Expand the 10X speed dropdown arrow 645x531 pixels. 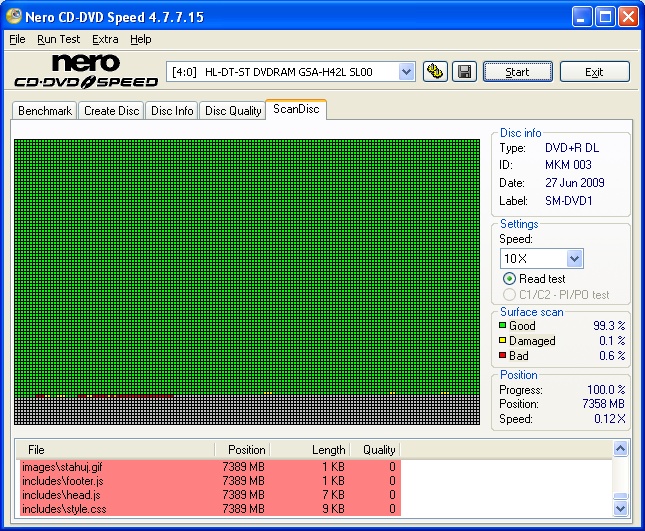click(x=574, y=259)
